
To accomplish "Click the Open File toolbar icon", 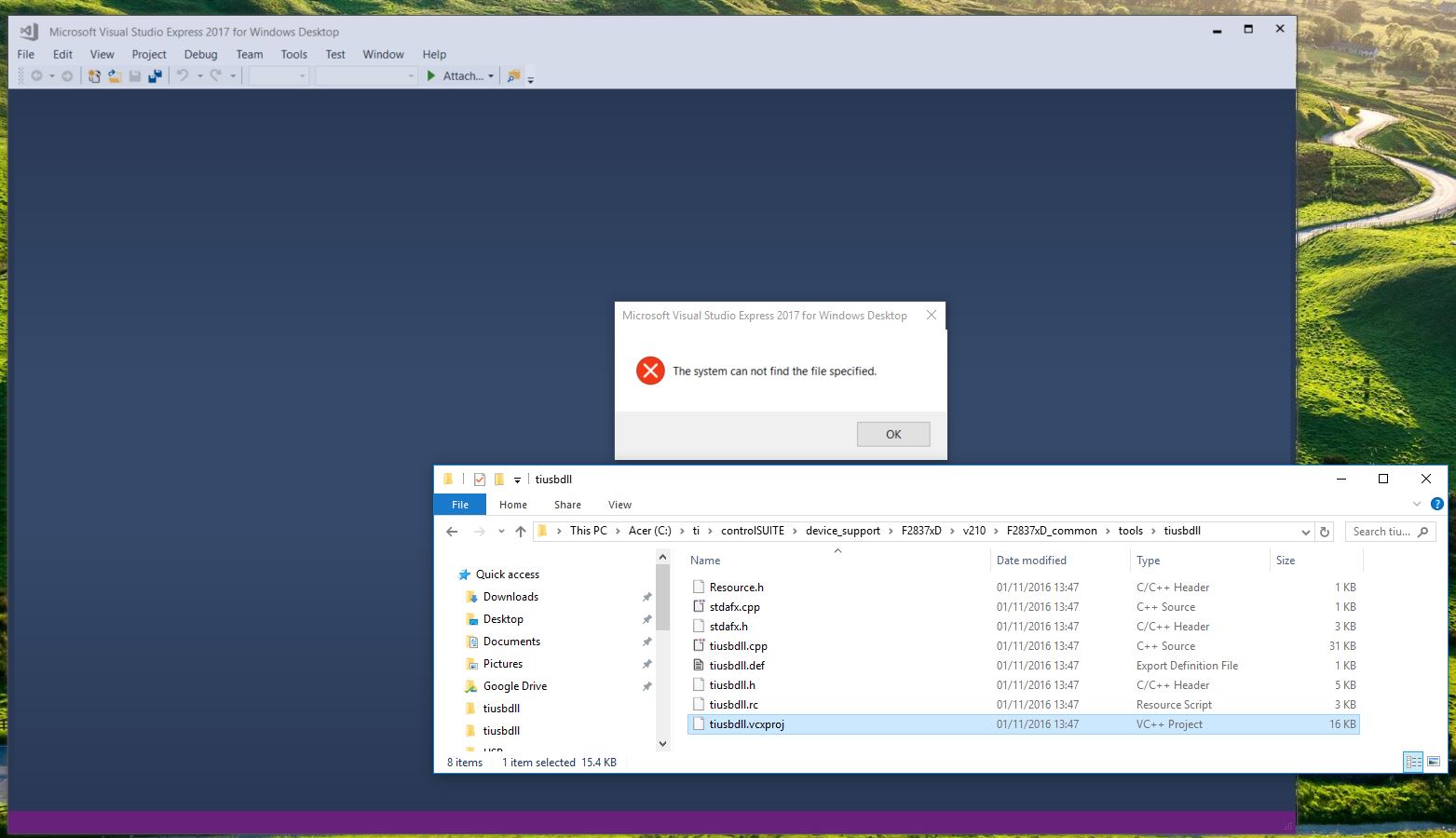I will [114, 75].
